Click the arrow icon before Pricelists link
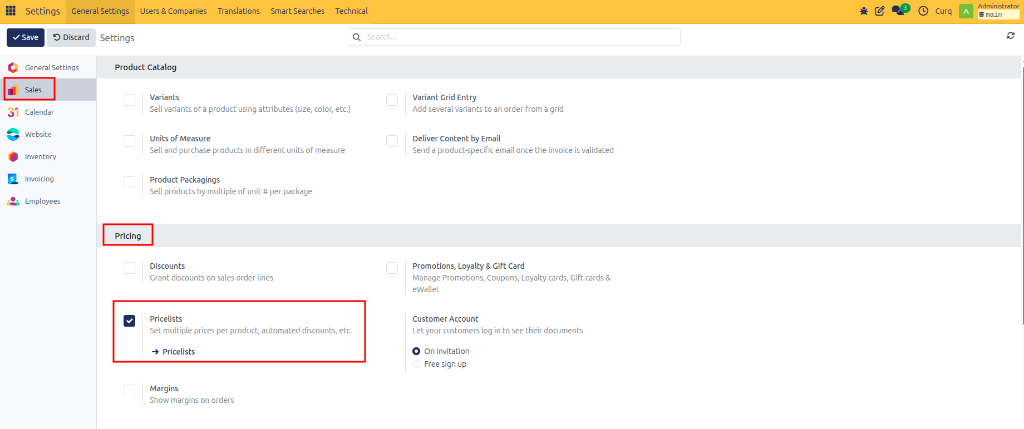The height and width of the screenshot is (429, 1024). pos(155,351)
